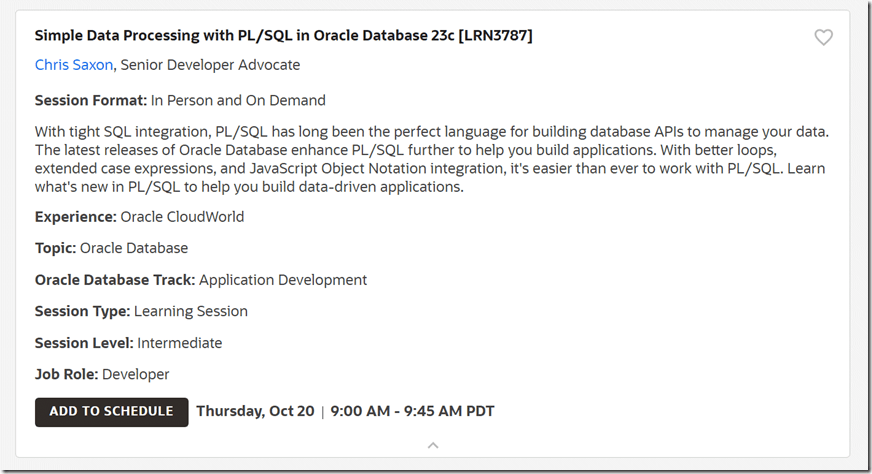
Task: Click the Developer job role value
Action: tap(134, 374)
